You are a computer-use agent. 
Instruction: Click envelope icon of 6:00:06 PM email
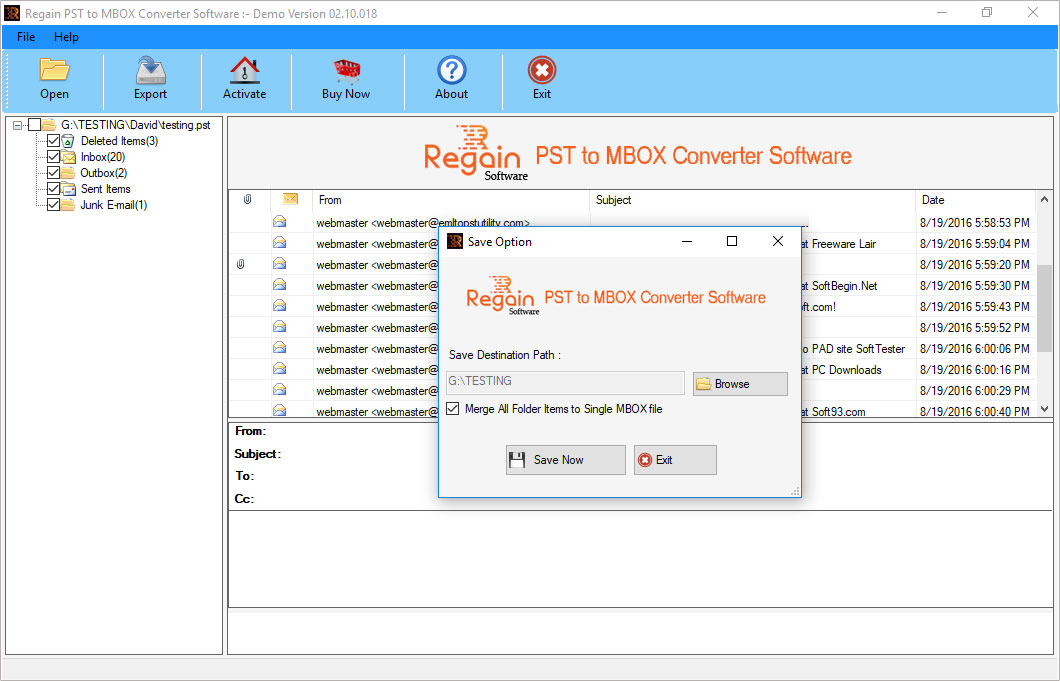click(279, 348)
